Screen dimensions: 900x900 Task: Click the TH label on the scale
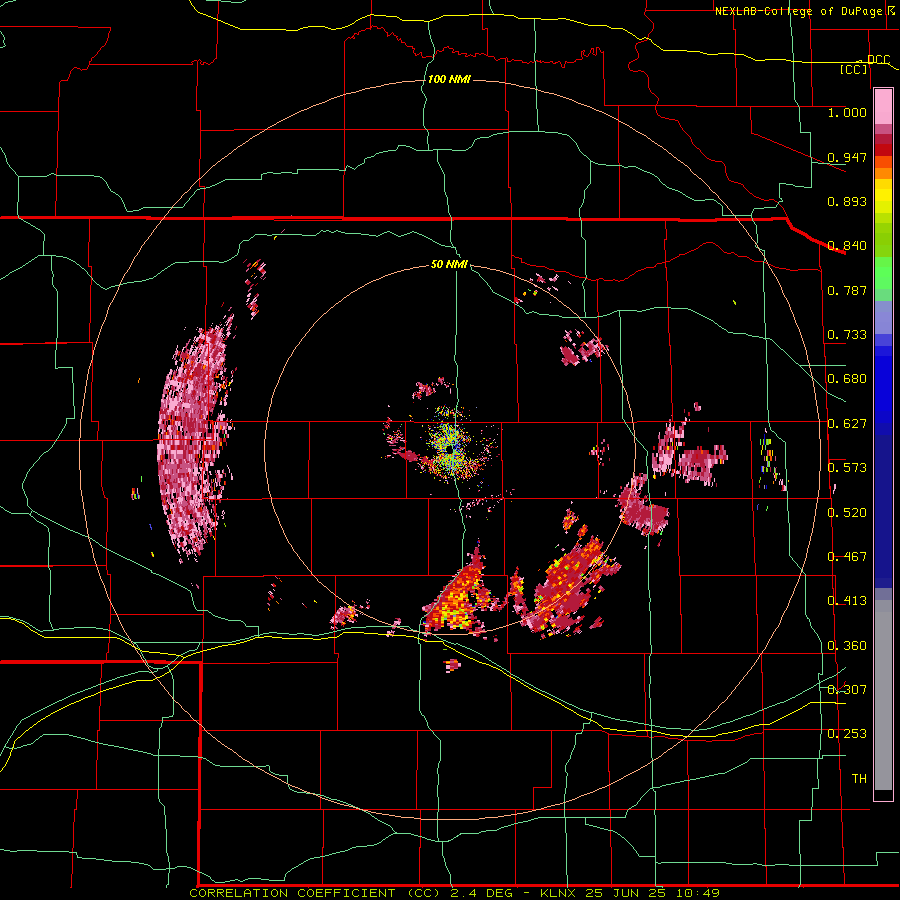pyautogui.click(x=859, y=779)
